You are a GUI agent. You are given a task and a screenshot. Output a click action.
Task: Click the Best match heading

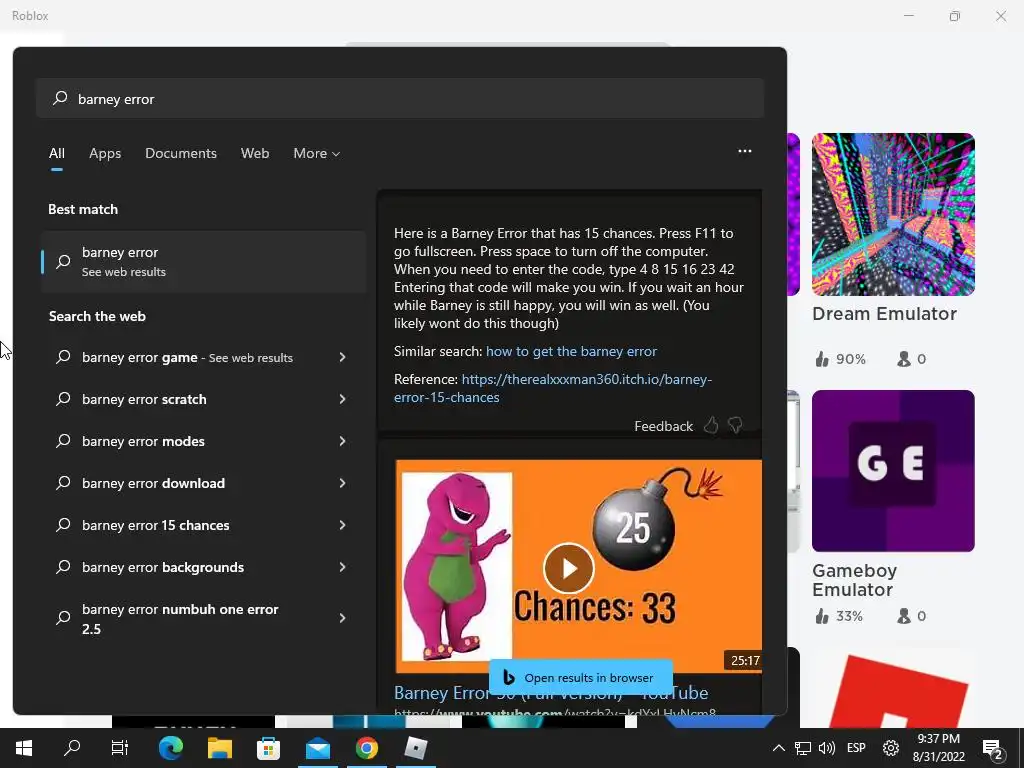[x=83, y=209]
